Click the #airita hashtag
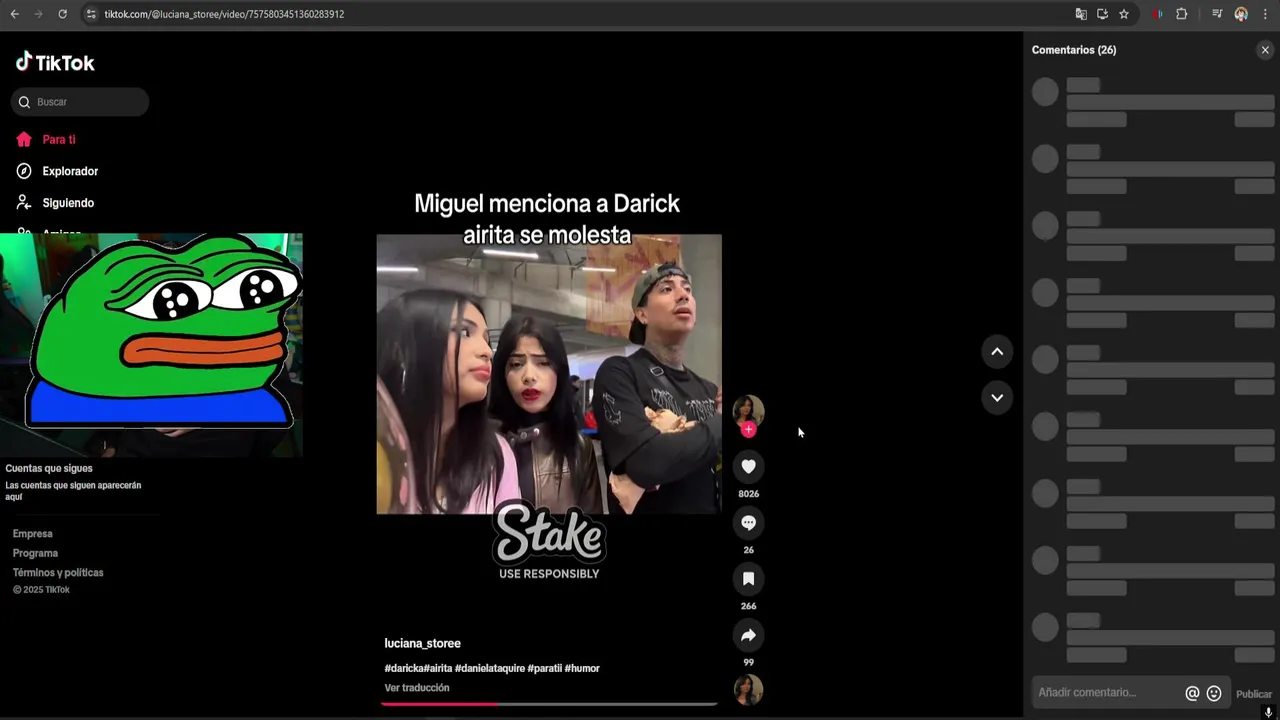The image size is (1280, 720). click(x=438, y=668)
